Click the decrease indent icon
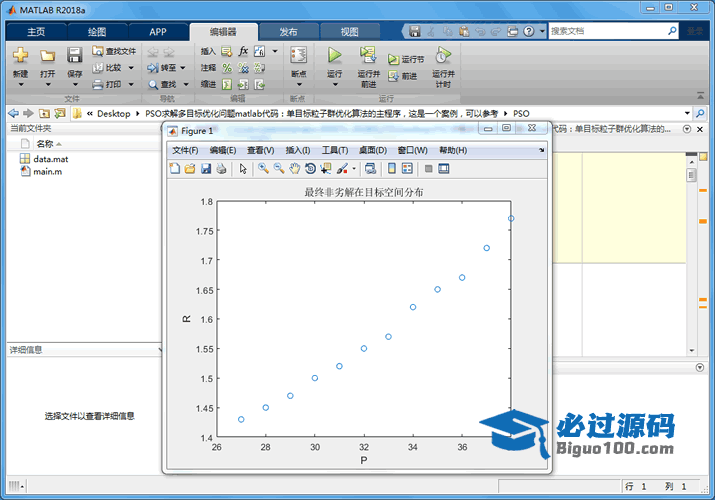 click(259, 84)
